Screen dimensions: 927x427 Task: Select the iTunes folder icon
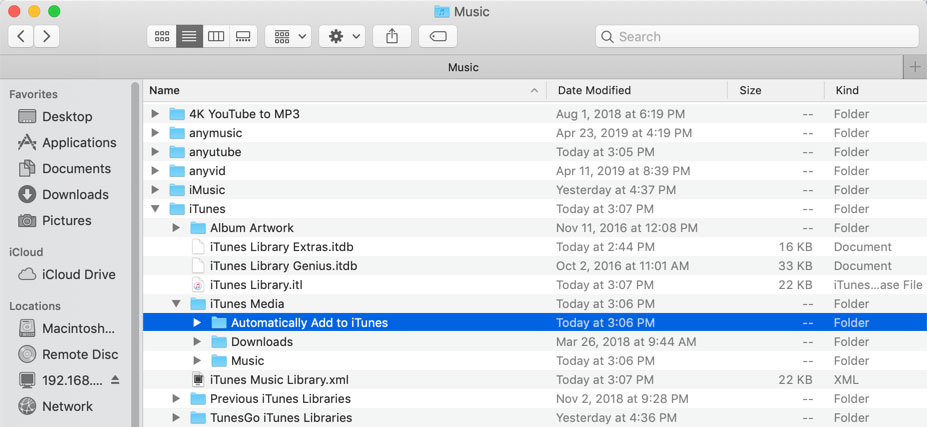(177, 209)
